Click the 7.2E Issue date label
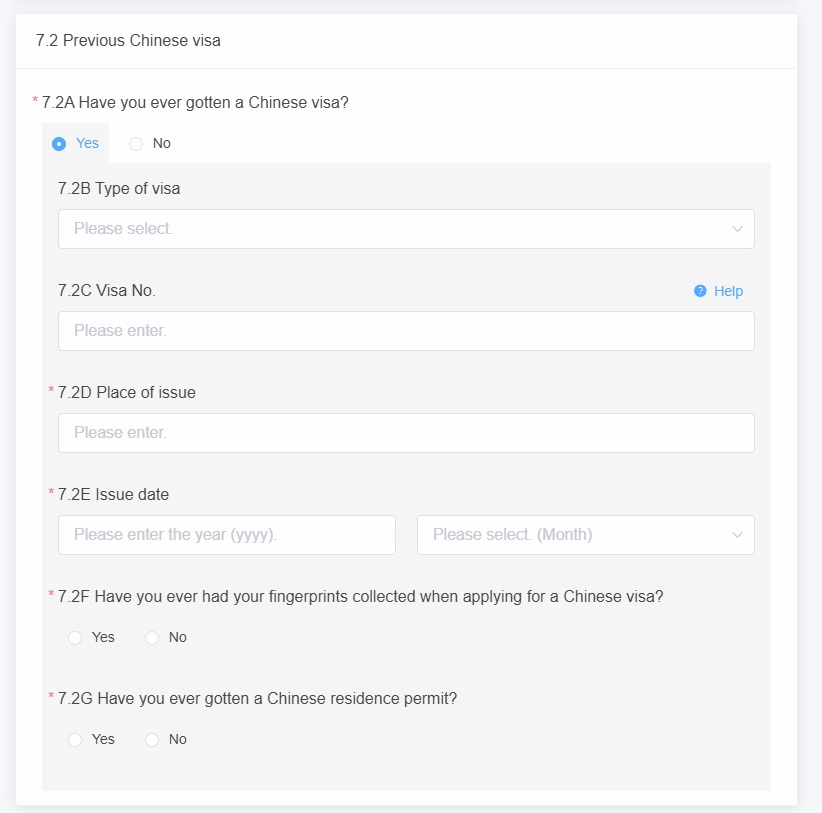This screenshot has height=813, width=822. click(x=113, y=494)
